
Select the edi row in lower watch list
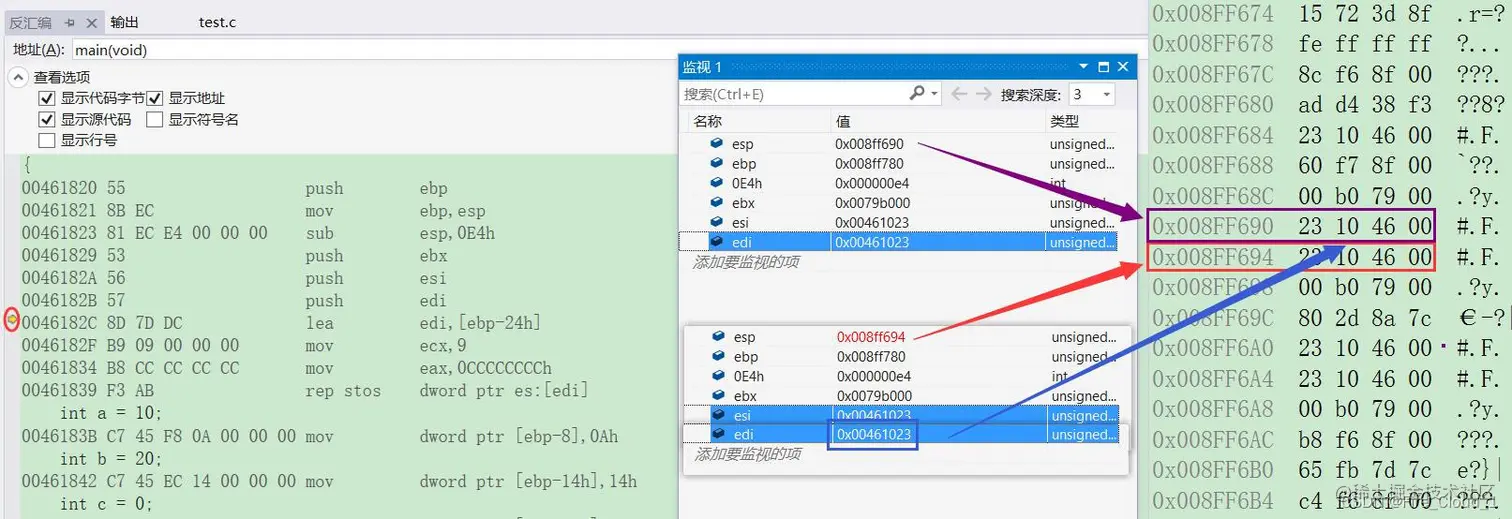(900, 434)
